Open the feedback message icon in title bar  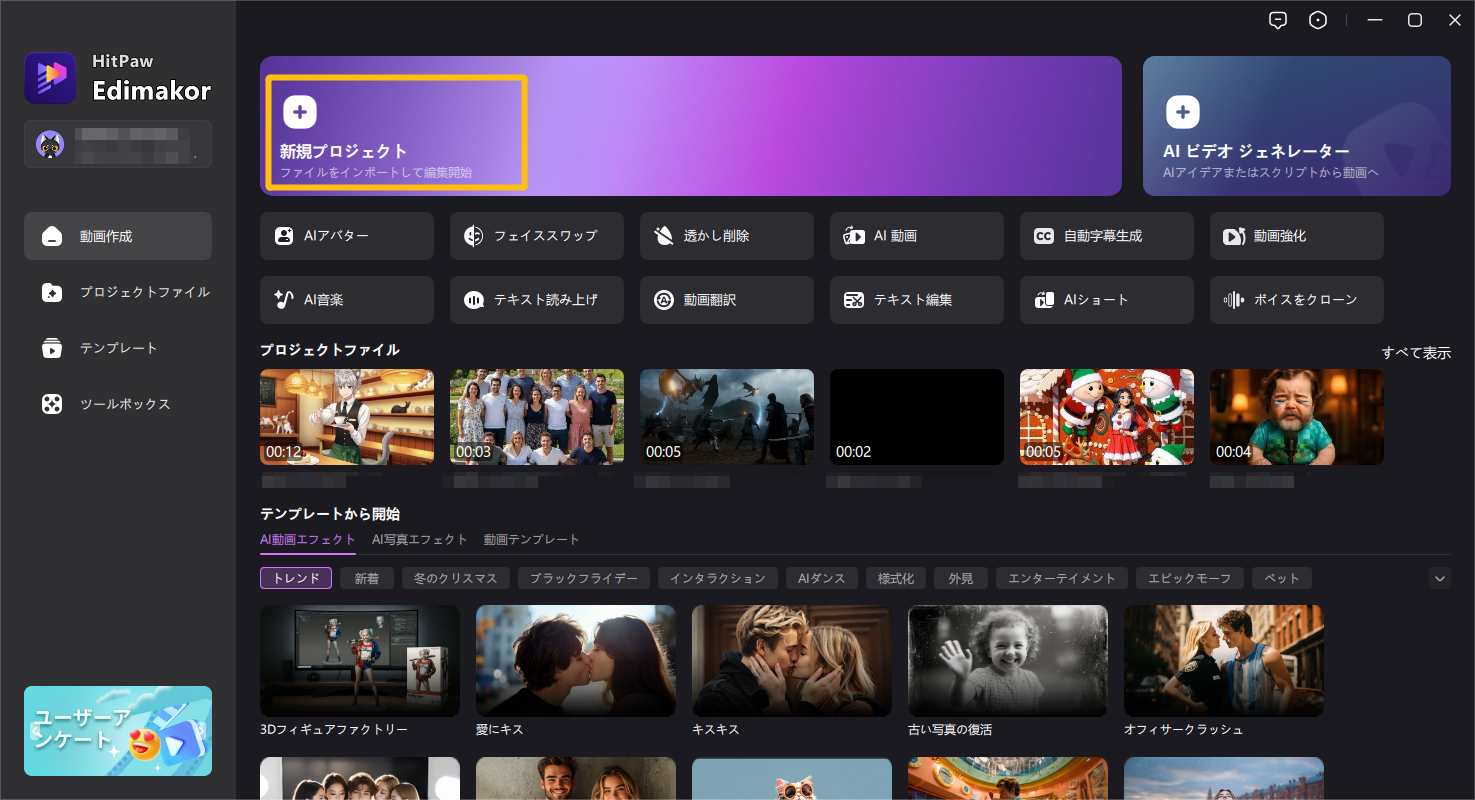coord(1277,20)
